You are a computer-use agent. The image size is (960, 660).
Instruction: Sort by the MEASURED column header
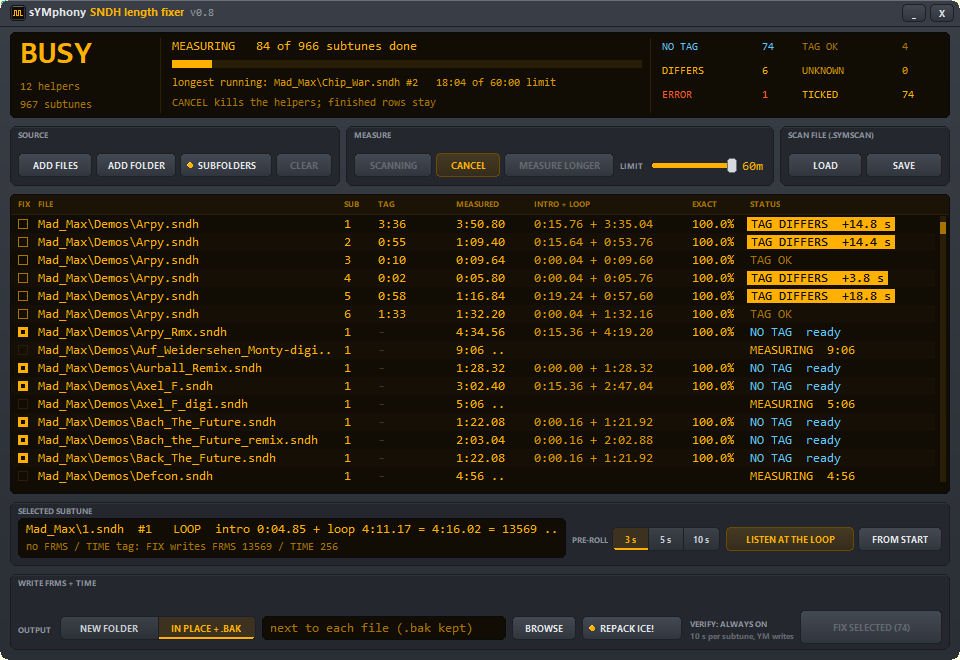(478, 204)
